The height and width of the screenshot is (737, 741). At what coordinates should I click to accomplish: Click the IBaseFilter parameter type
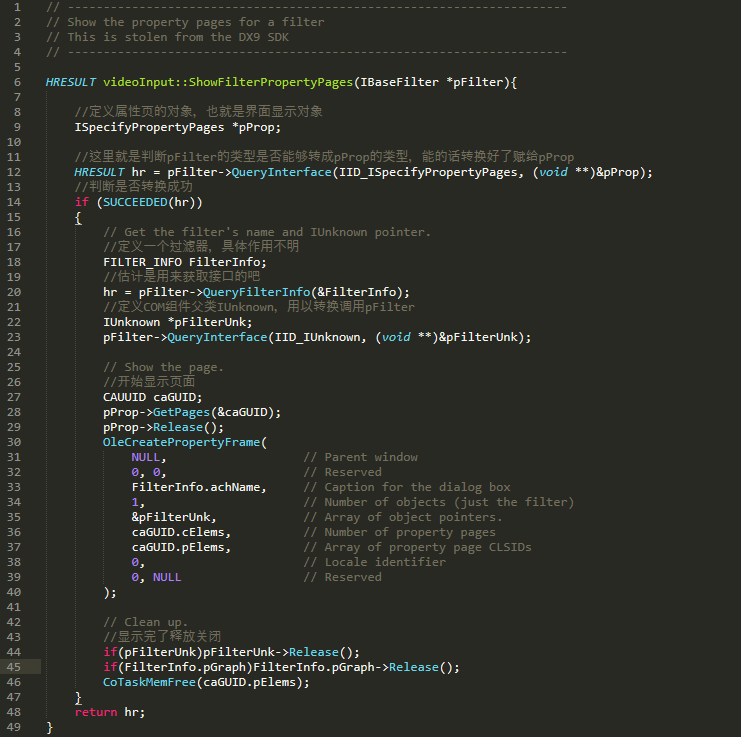click(399, 82)
